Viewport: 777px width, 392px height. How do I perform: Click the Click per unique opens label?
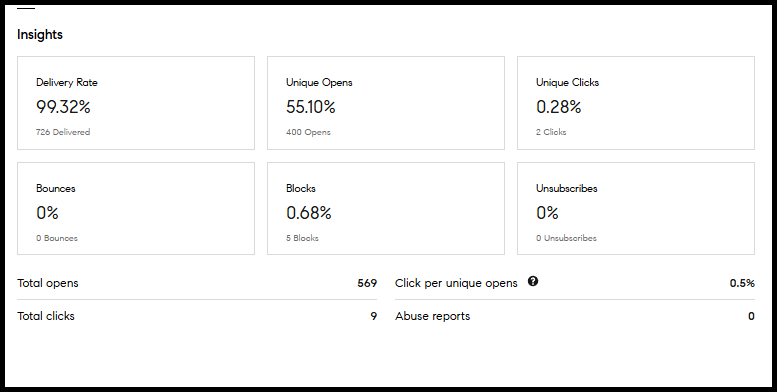456,283
